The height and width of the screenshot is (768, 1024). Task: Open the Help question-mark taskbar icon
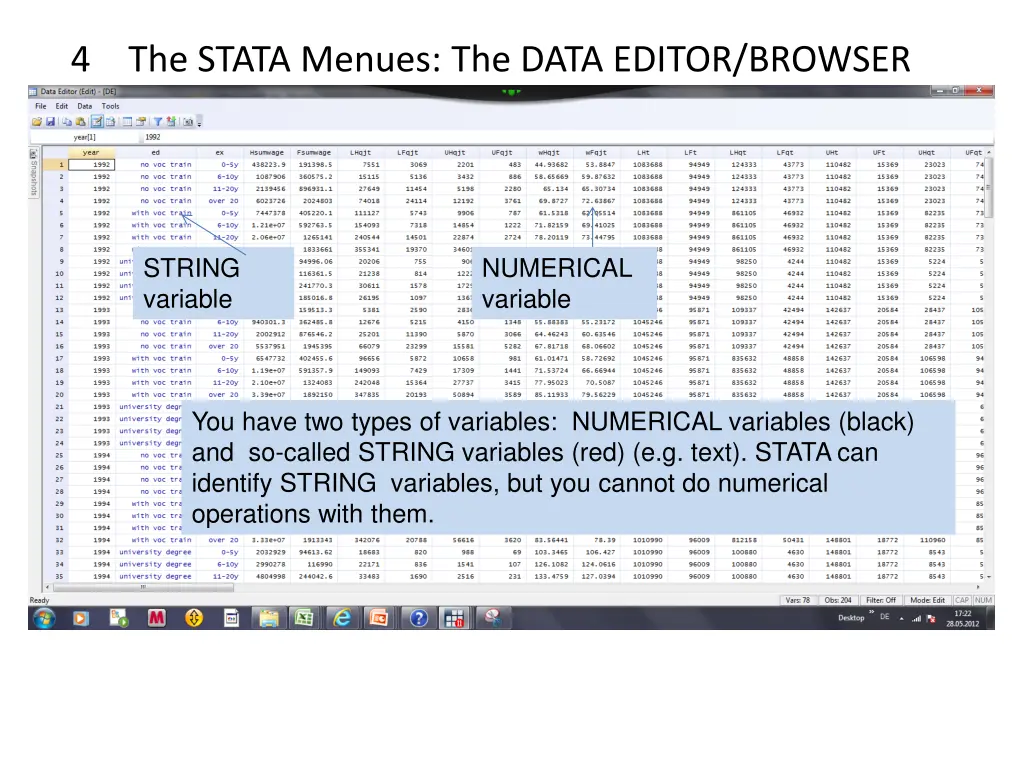pyautogui.click(x=418, y=618)
